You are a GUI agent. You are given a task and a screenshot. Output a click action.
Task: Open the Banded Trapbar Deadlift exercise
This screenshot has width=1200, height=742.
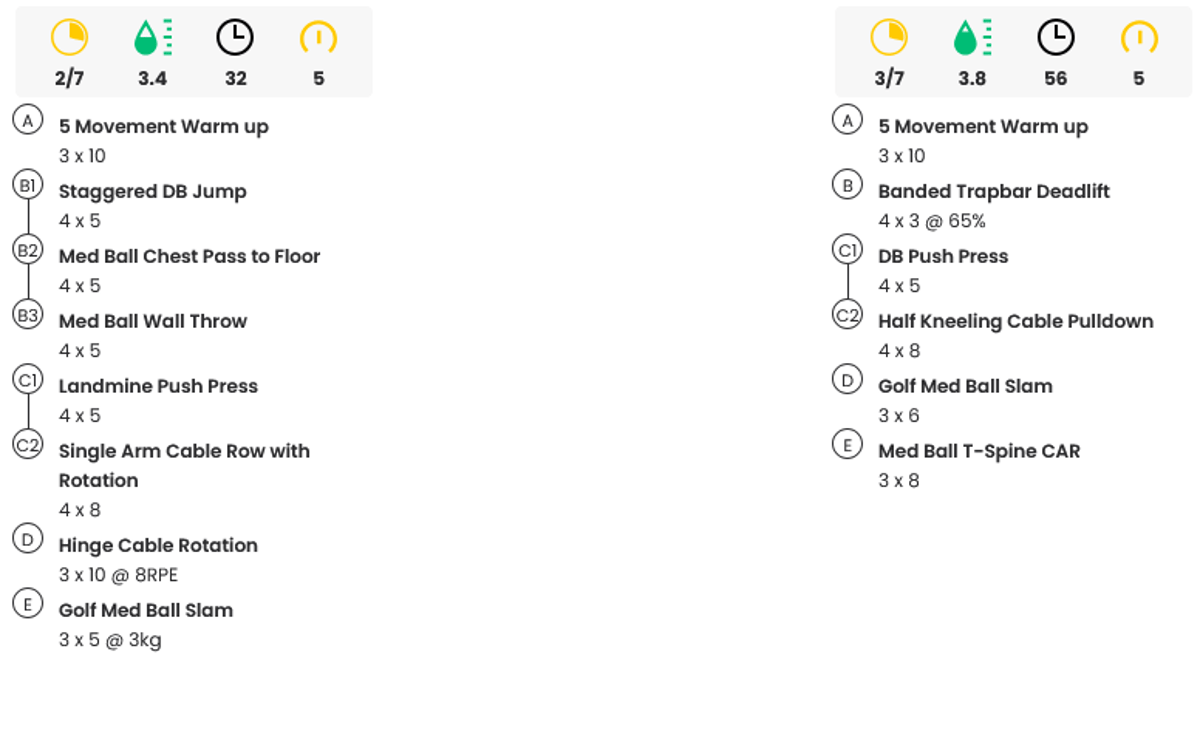click(993, 192)
